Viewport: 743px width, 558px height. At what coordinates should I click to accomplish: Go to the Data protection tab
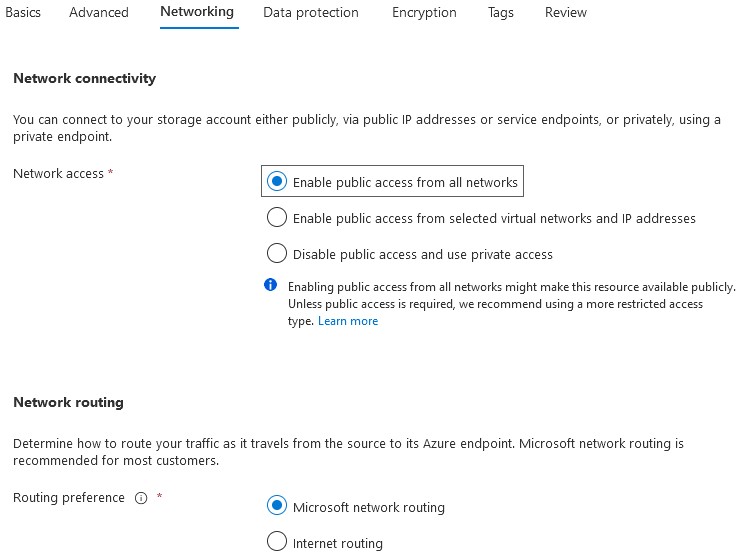click(x=311, y=12)
